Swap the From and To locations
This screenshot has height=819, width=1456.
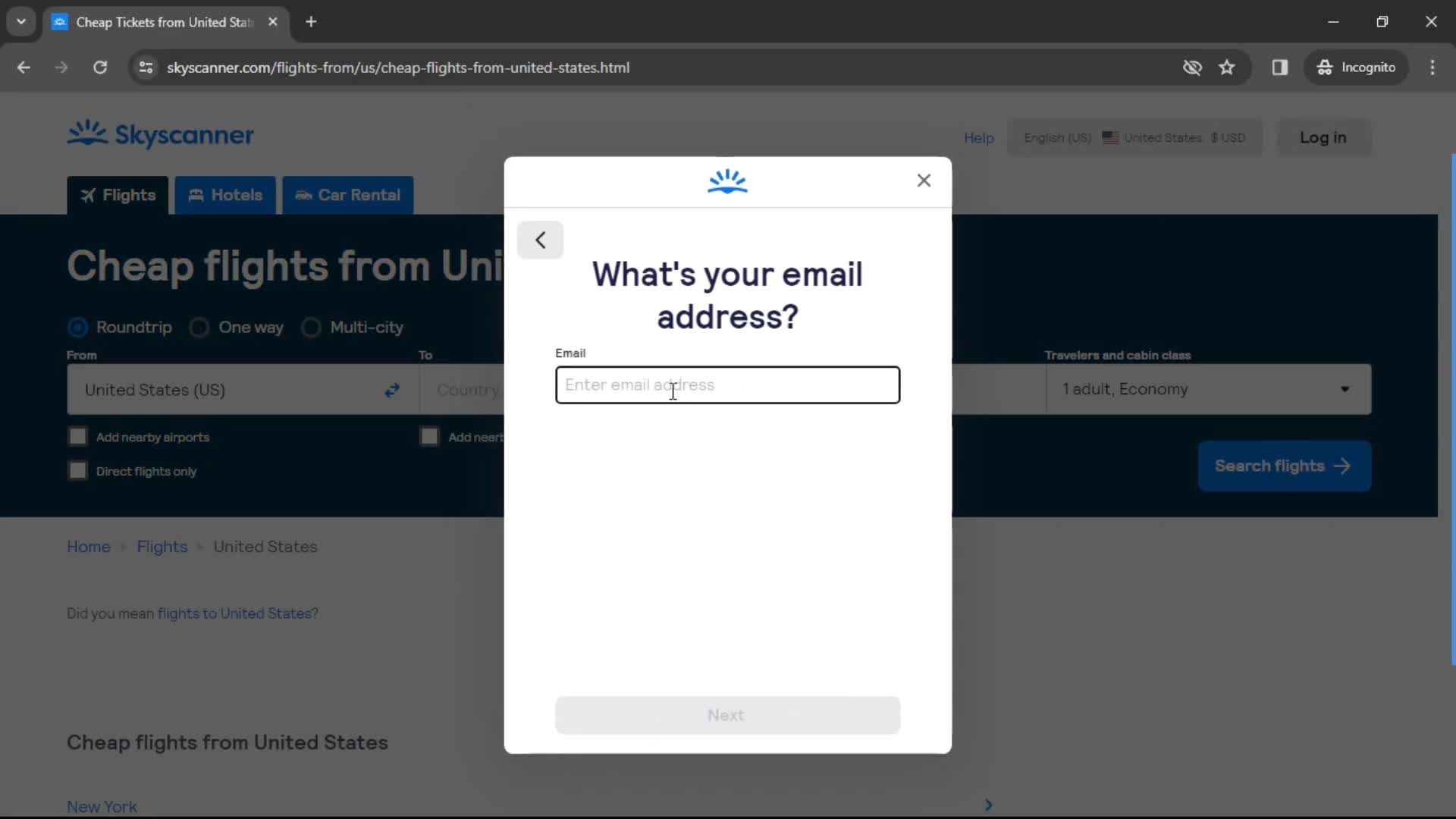point(391,390)
